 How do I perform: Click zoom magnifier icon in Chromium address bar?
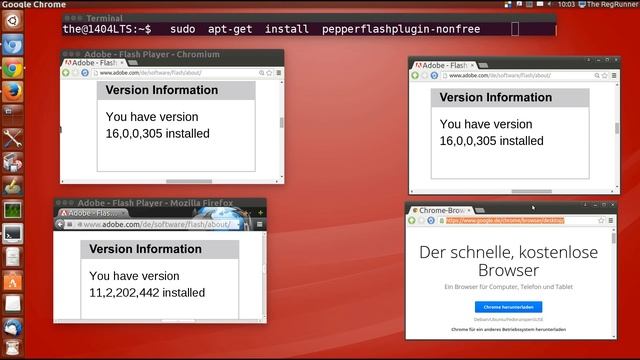click(261, 73)
